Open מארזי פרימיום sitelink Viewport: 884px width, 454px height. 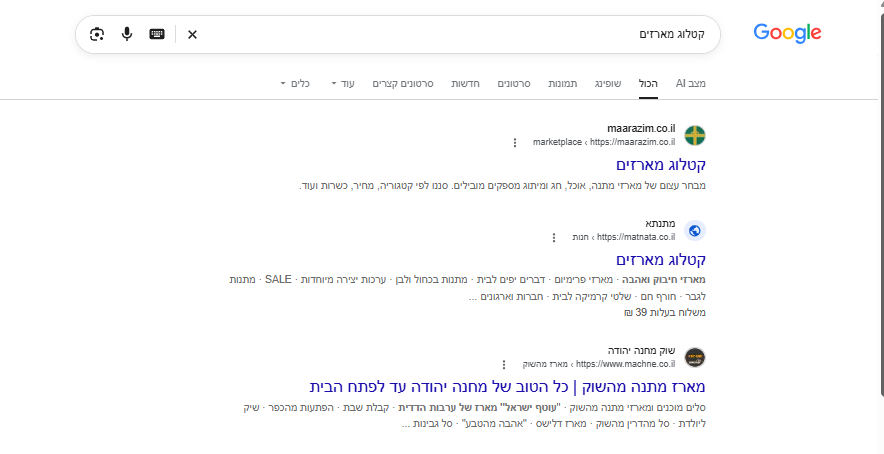coord(585,280)
